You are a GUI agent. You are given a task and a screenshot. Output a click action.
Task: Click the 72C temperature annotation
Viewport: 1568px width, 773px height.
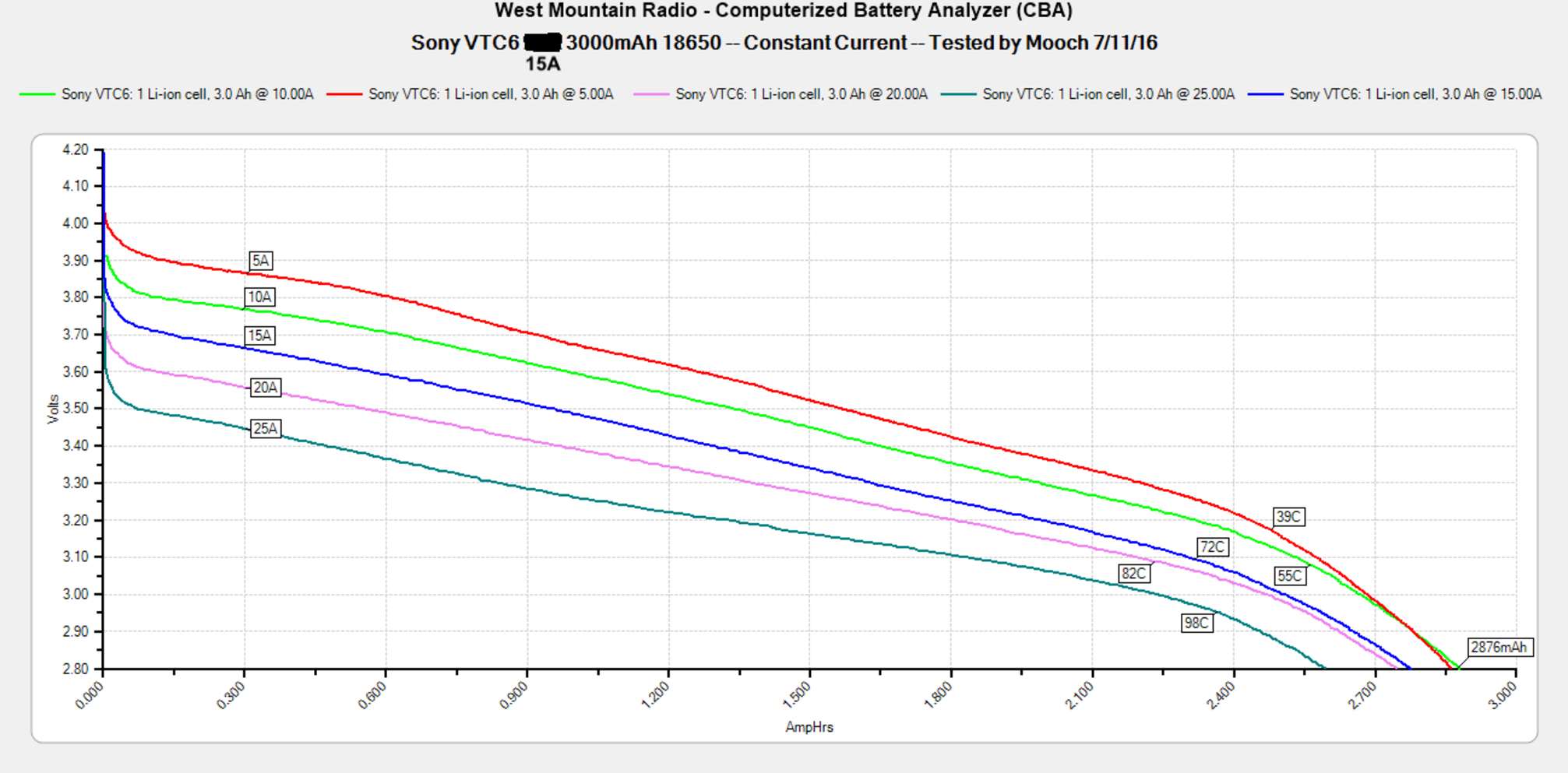click(1212, 547)
